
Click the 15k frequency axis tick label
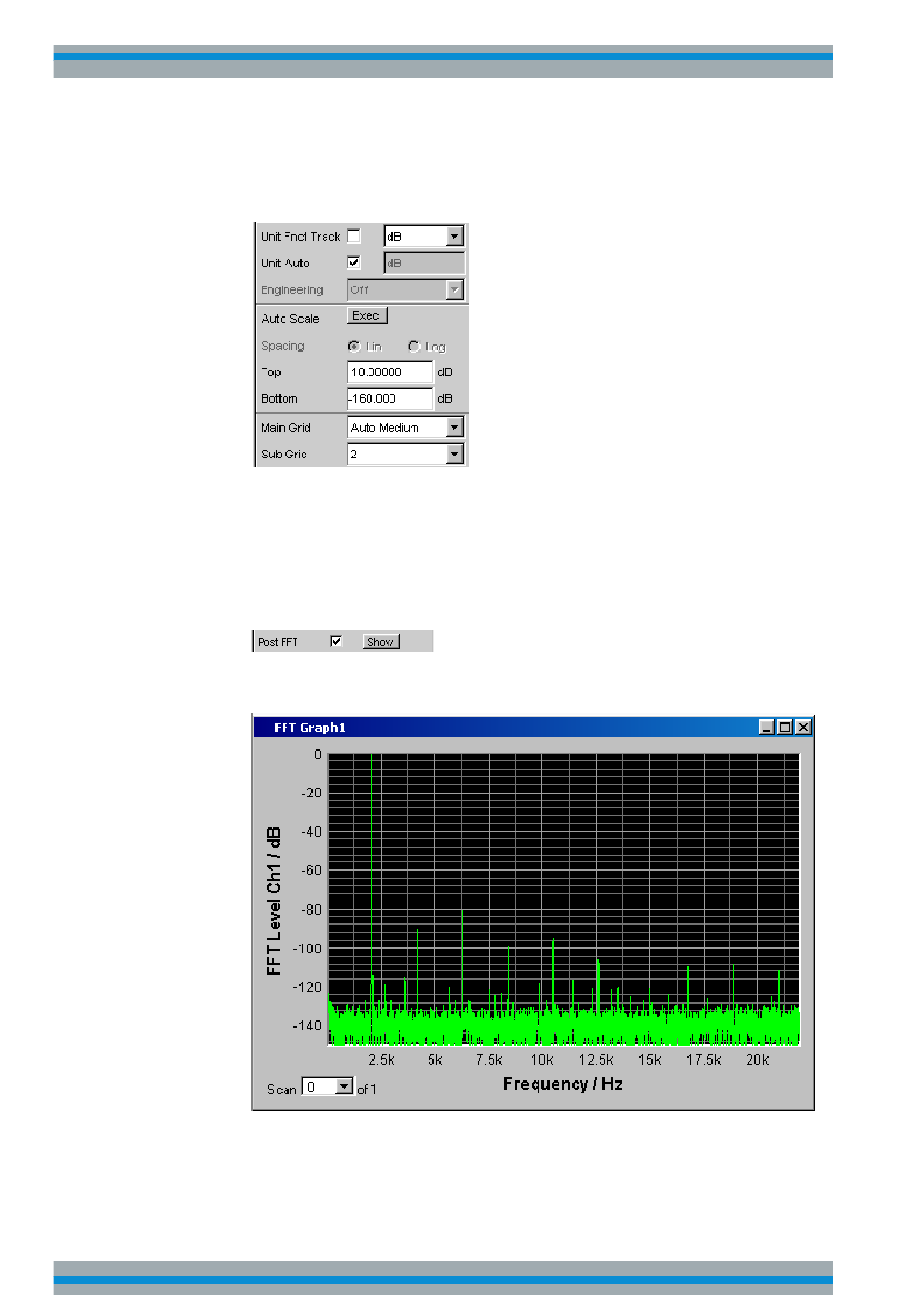(649, 1060)
